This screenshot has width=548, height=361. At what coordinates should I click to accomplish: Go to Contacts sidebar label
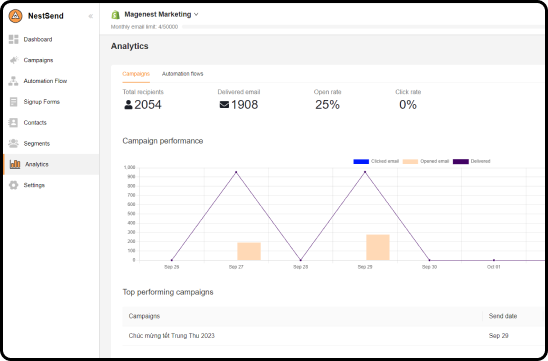click(x=35, y=123)
